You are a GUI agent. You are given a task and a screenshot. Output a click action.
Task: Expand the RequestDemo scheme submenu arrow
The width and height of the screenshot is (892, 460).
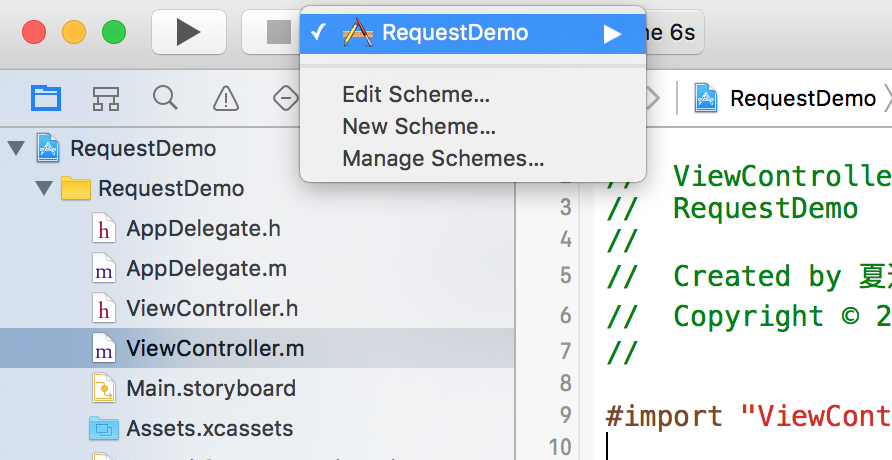612,33
